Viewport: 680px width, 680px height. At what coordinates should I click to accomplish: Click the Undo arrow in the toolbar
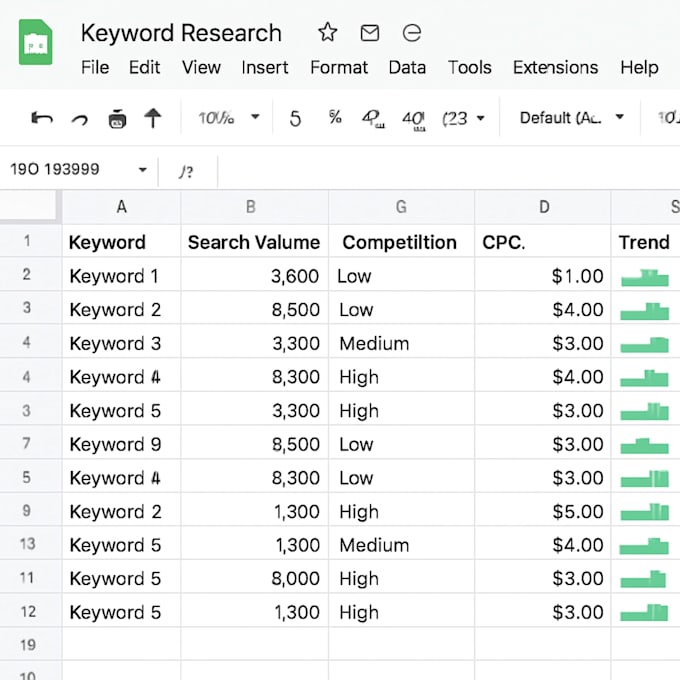pyautogui.click(x=42, y=118)
